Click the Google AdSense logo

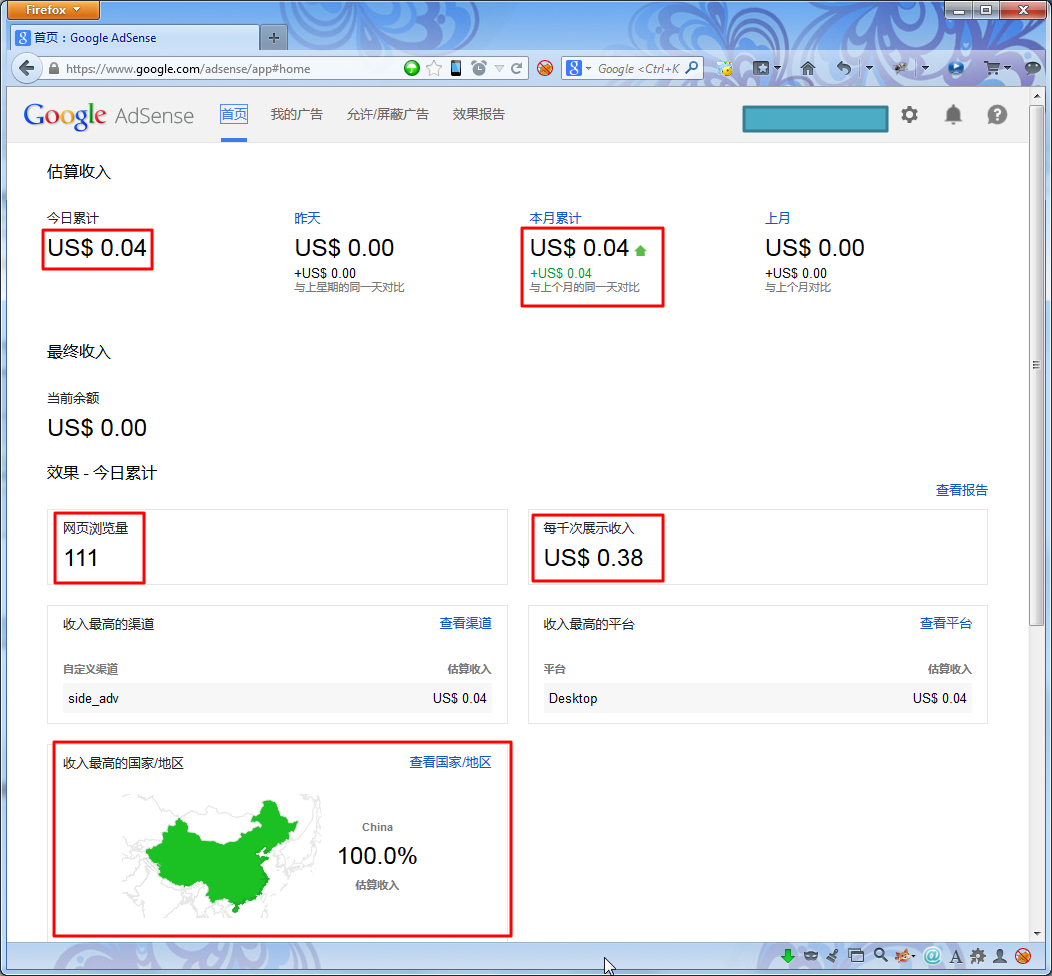point(109,115)
